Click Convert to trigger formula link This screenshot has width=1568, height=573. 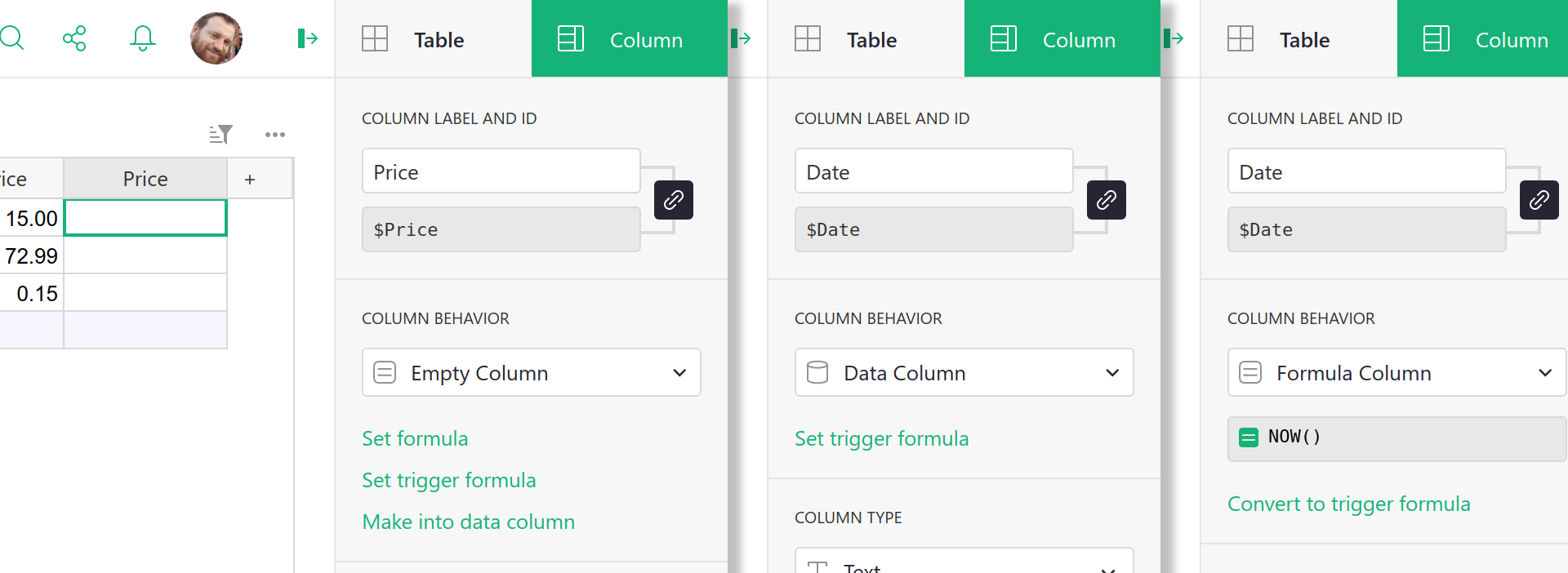point(1348,504)
